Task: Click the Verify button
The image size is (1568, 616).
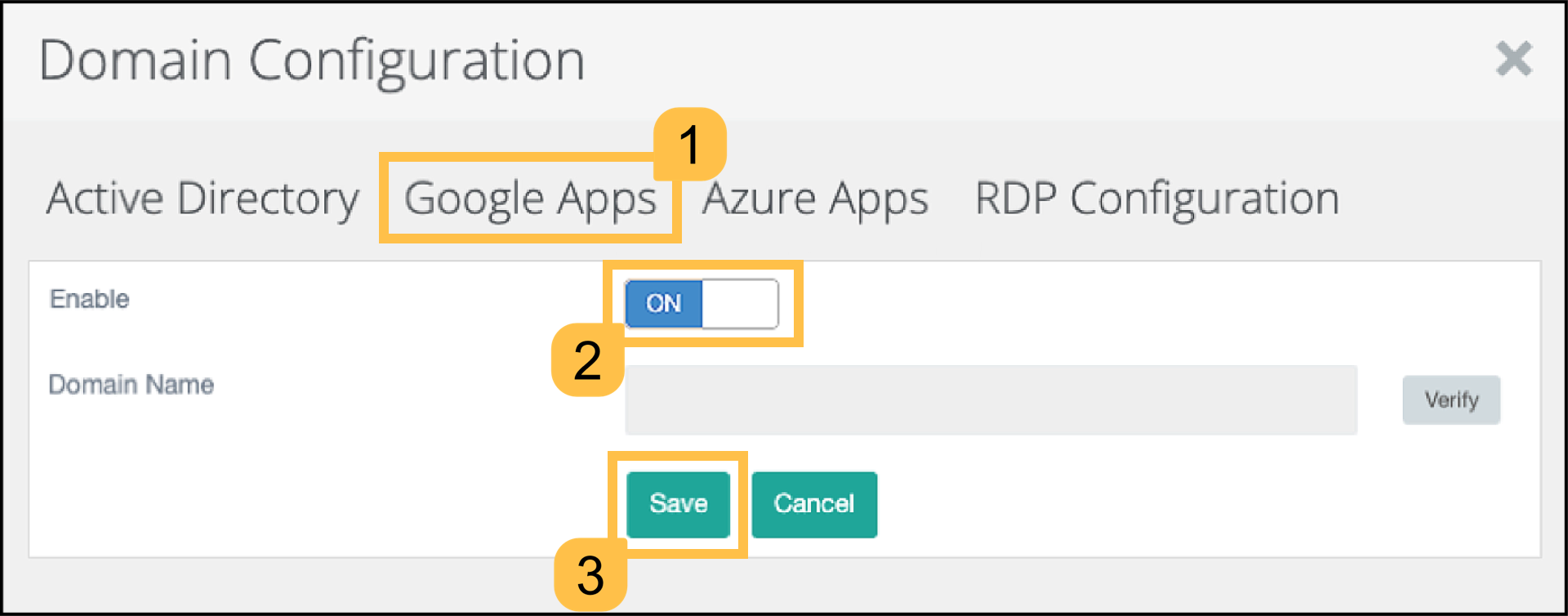Action: [x=1451, y=400]
